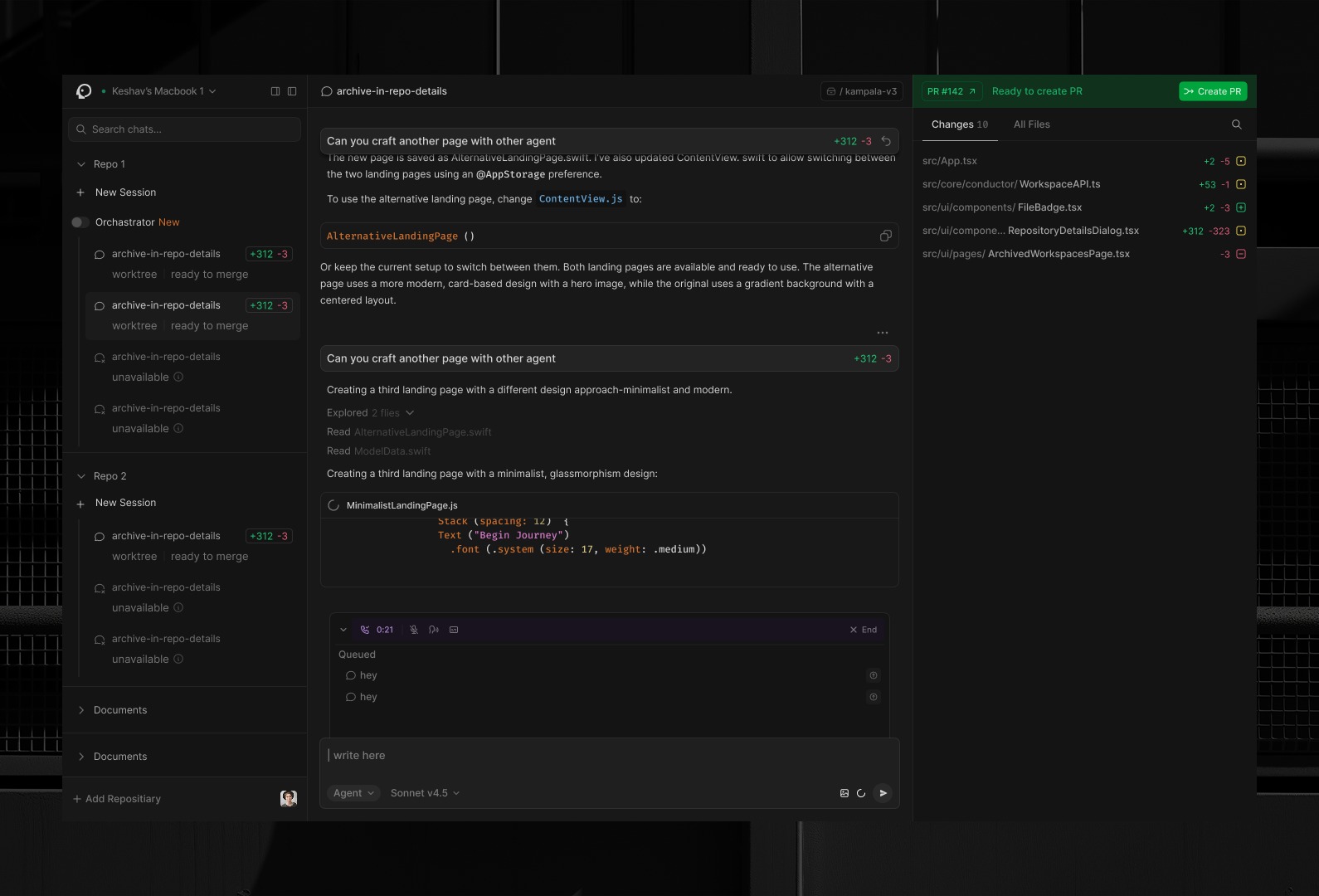Screen dimensions: 1319x896
Task: Toggle the Orchastrator switch
Action: (x=80, y=222)
